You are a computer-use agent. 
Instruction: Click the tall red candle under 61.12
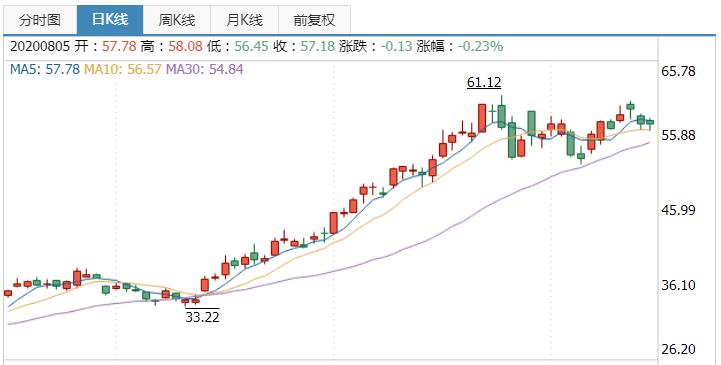tap(482, 118)
